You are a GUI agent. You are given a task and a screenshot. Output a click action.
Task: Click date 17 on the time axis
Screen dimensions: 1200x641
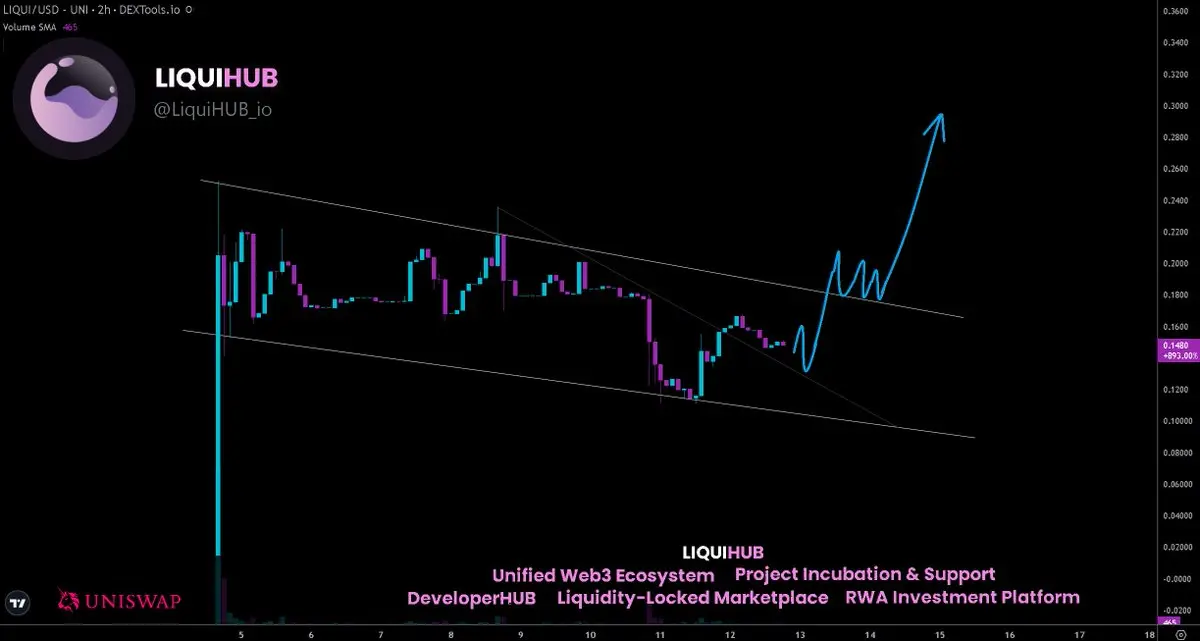coord(1078,634)
